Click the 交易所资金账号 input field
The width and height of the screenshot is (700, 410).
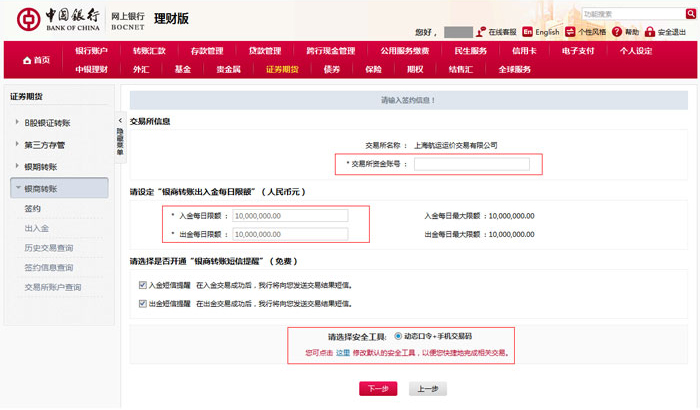471,164
